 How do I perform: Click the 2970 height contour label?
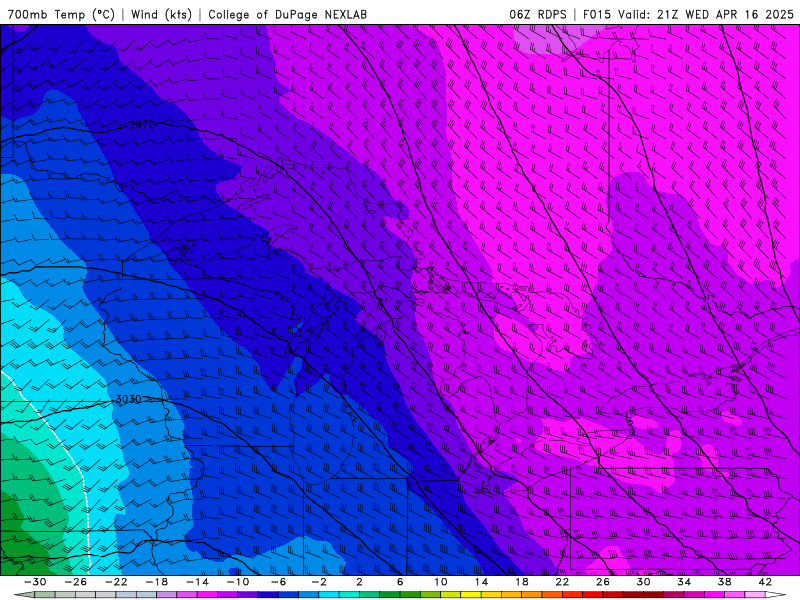click(x=142, y=124)
